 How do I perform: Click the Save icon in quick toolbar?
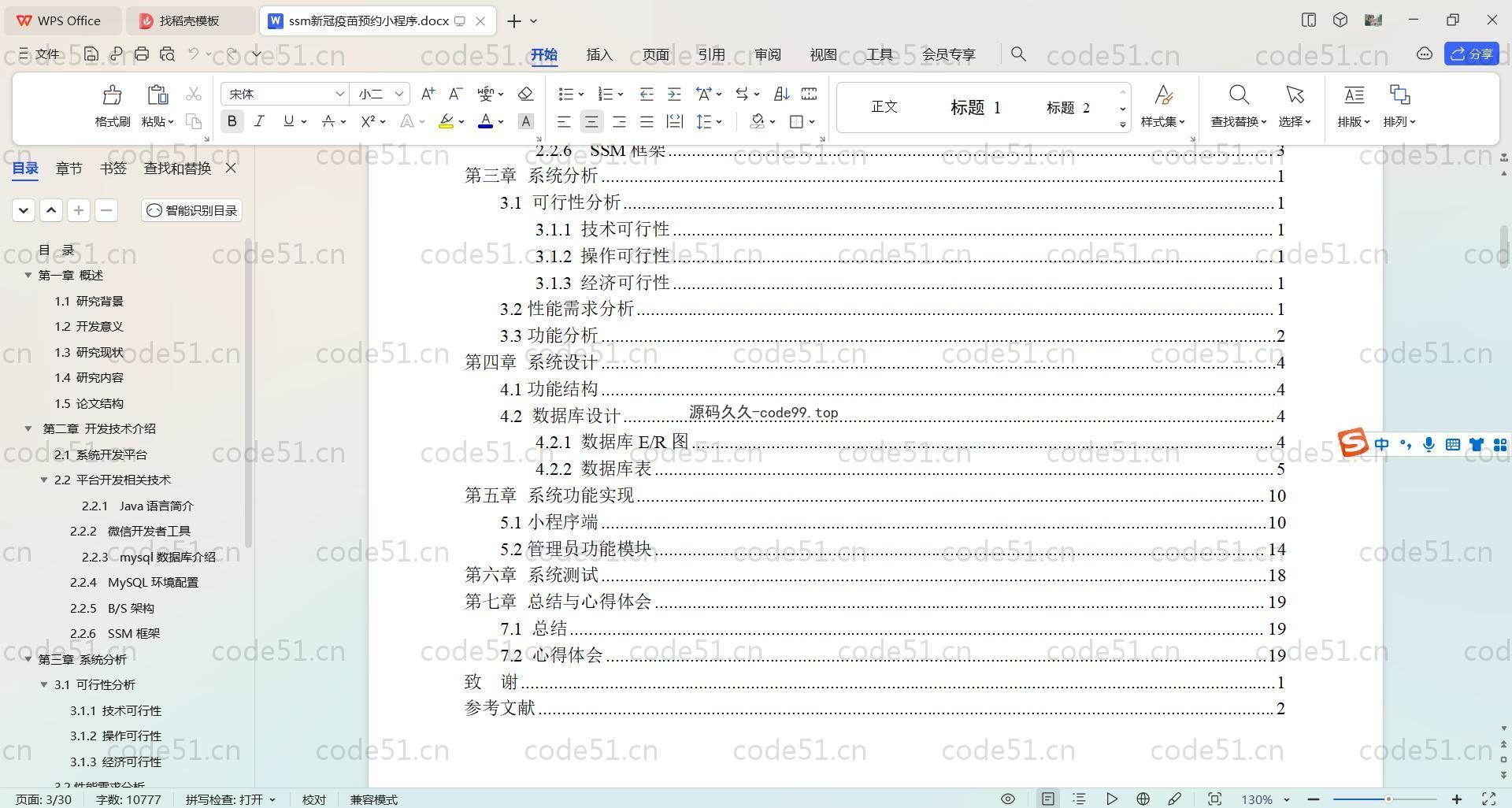tap(91, 54)
